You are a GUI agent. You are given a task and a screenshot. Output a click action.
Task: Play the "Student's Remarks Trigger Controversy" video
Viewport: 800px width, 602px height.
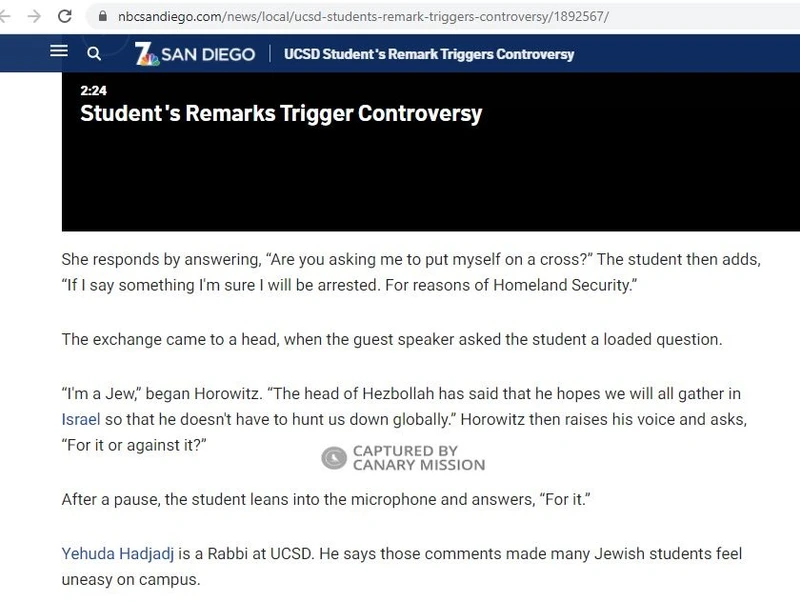click(x=430, y=170)
